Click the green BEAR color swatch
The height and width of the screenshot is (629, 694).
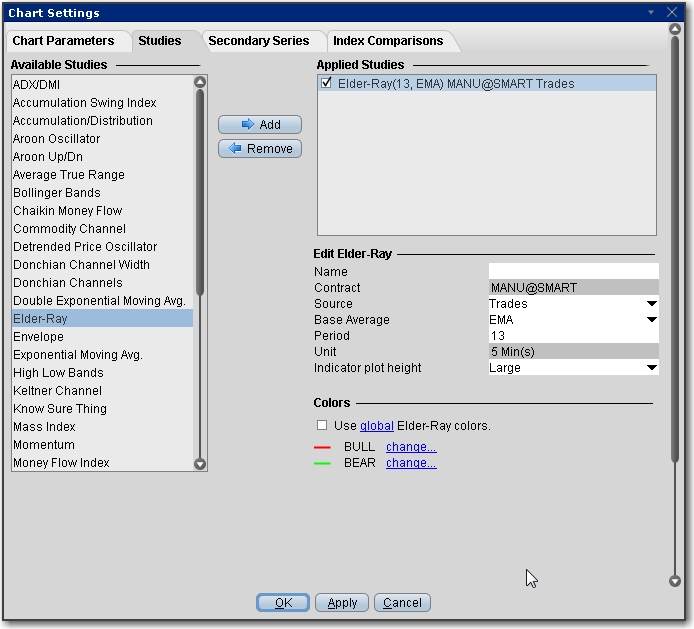pos(322,464)
